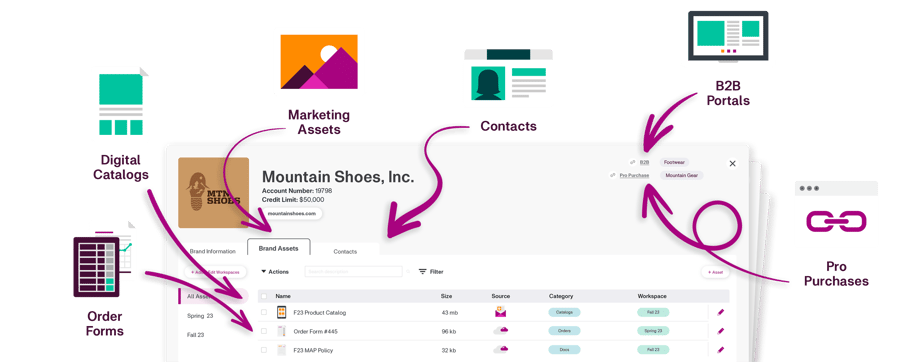915x362 pixels.
Task: Select All Assets in the workspace list
Action: pyautogui.click(x=213, y=296)
